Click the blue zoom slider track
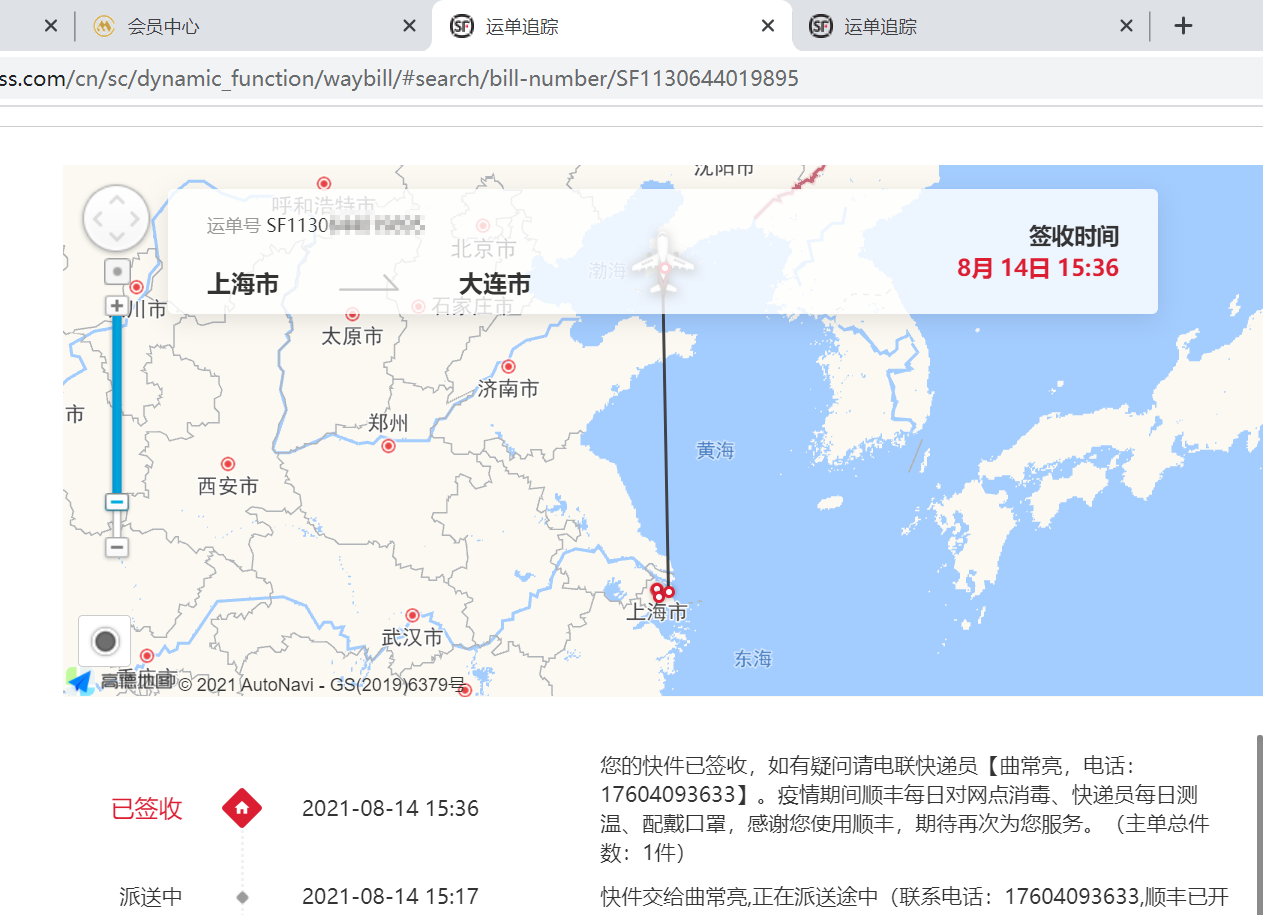This screenshot has width=1263, height=915. (117, 404)
